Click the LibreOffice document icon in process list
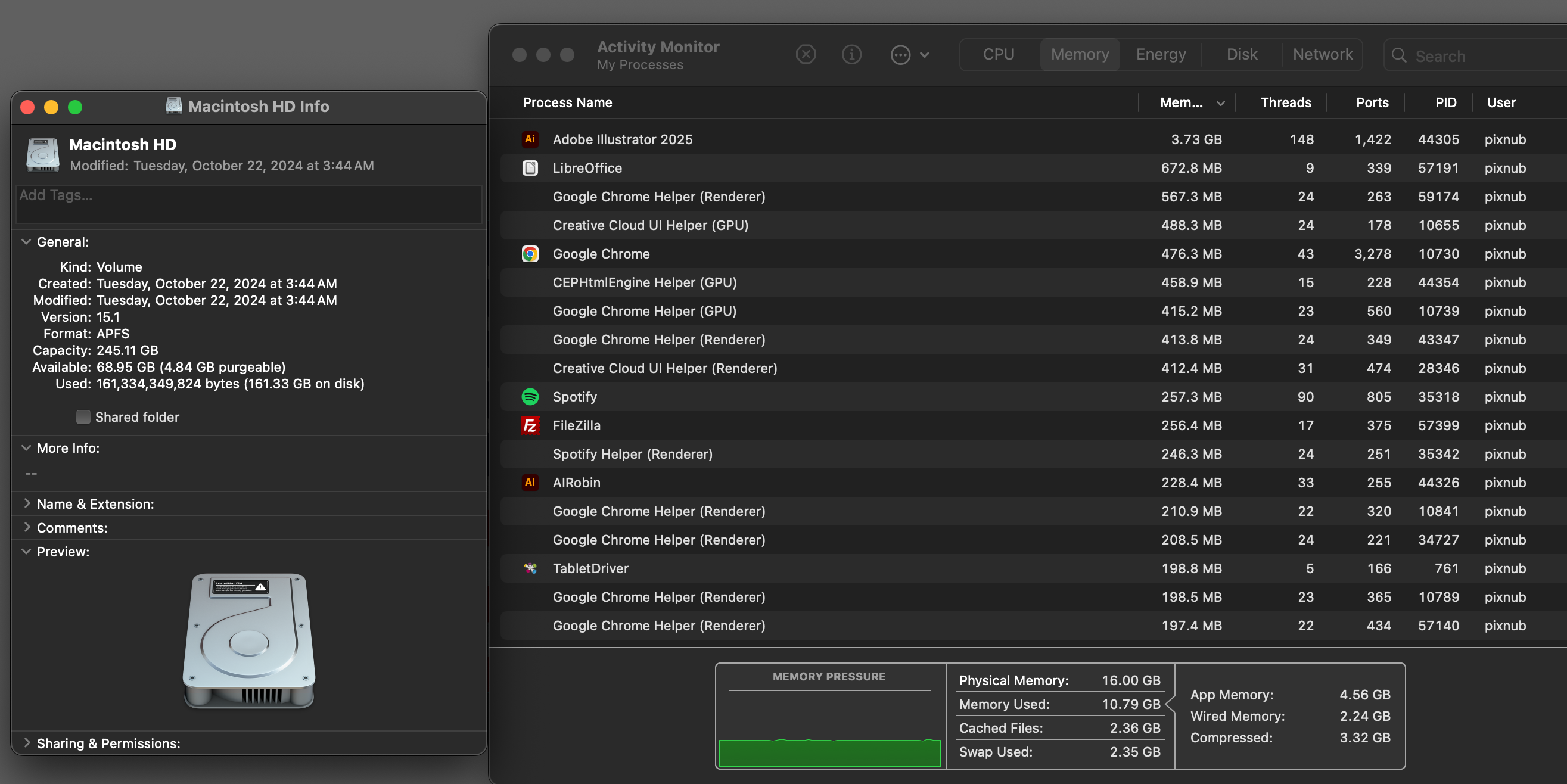1567x784 pixels. [x=530, y=168]
